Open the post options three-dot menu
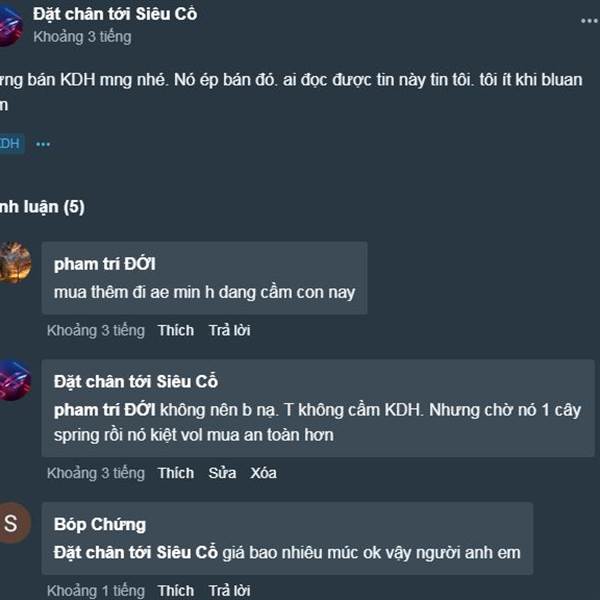 [x=589, y=21]
